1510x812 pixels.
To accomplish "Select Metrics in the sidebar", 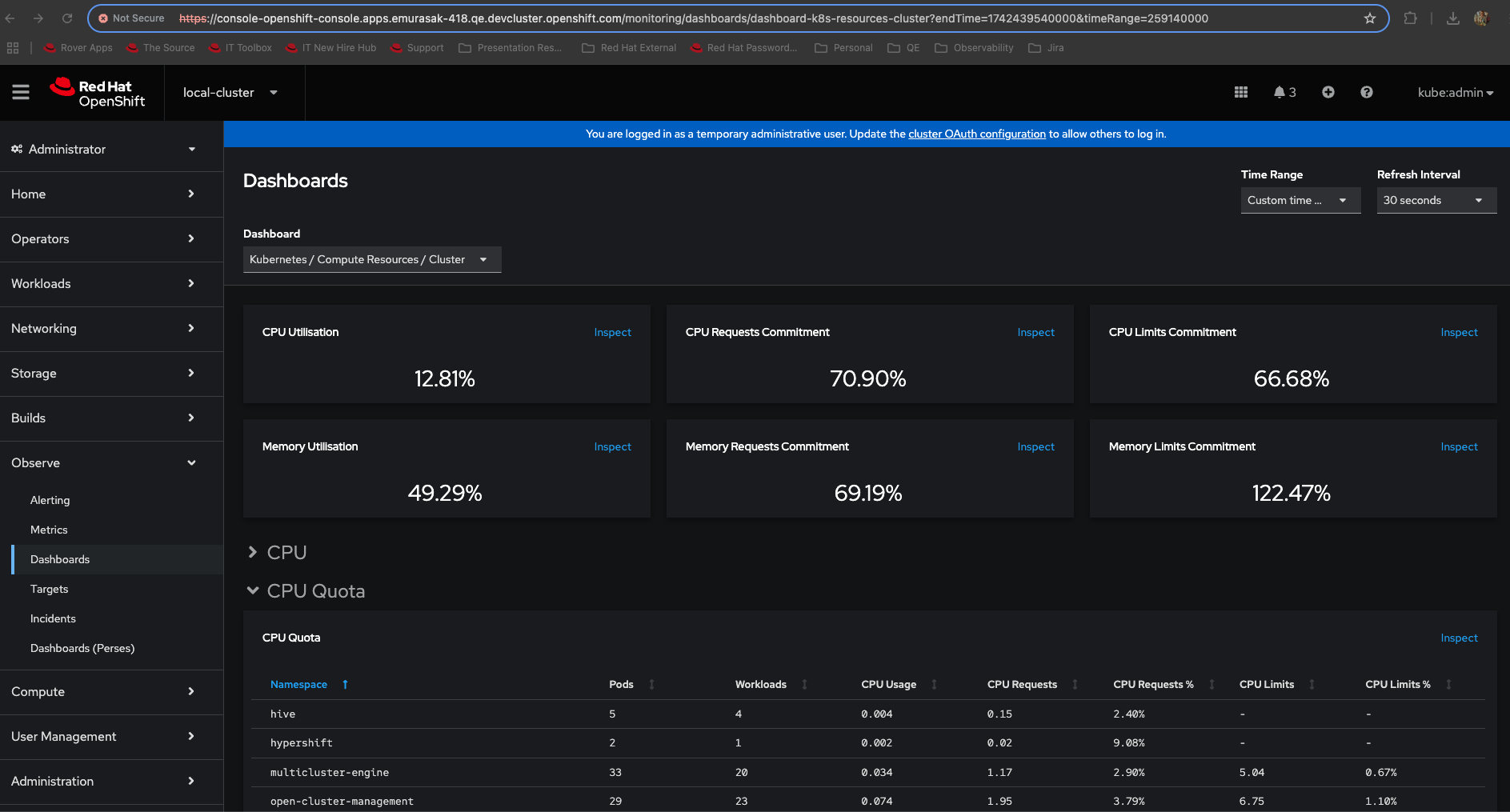I will click(49, 530).
